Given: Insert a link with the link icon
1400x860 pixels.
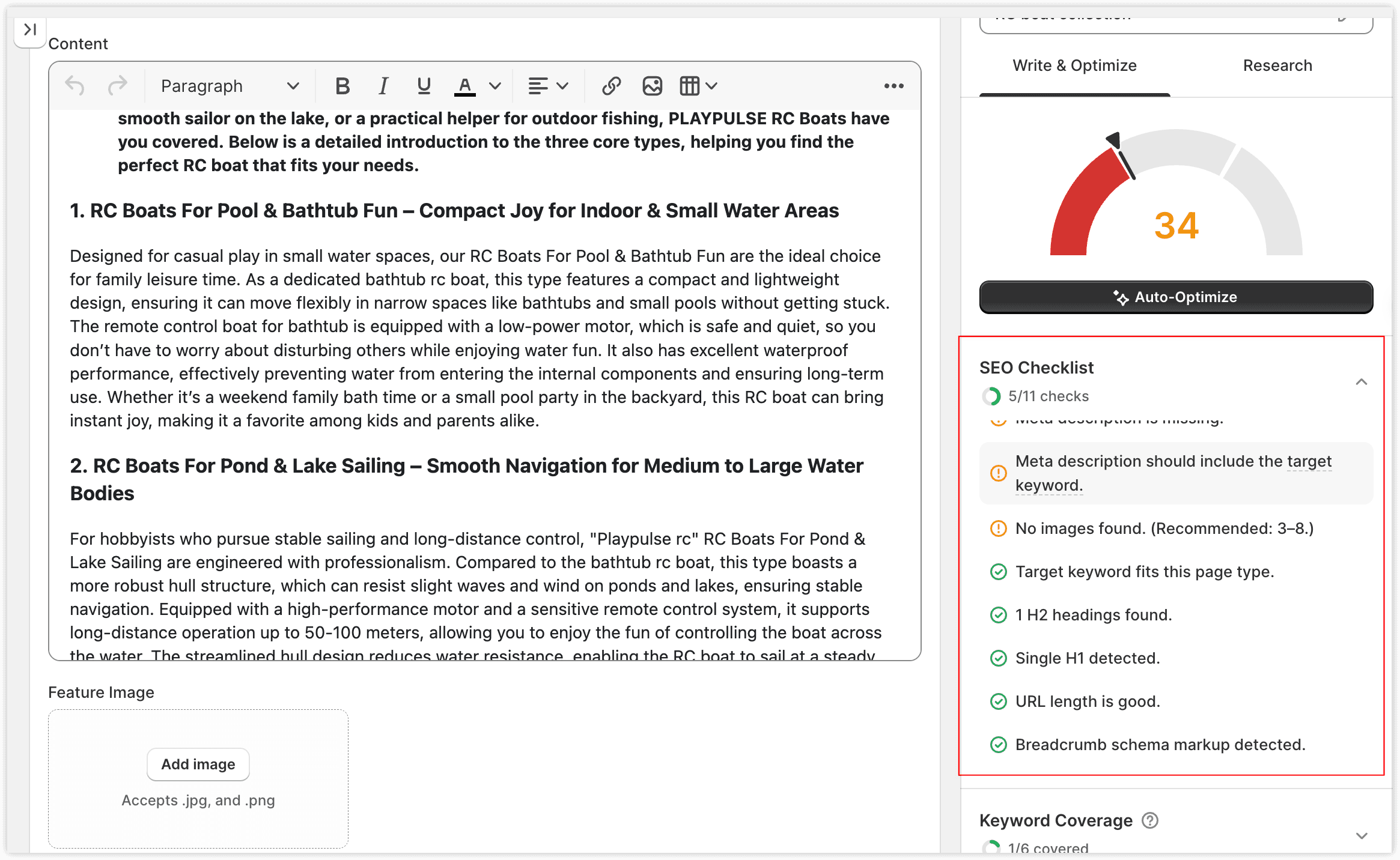Looking at the screenshot, I should point(611,86).
